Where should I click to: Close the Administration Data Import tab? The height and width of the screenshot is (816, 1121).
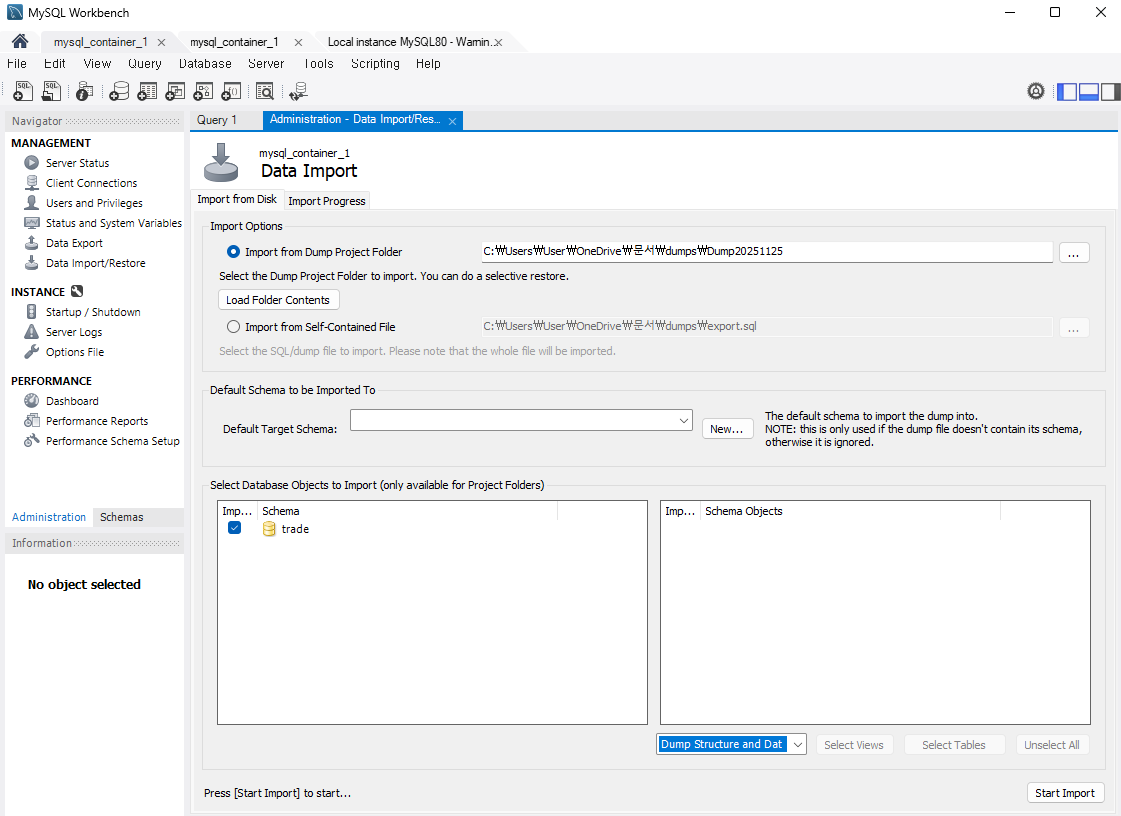tap(453, 122)
